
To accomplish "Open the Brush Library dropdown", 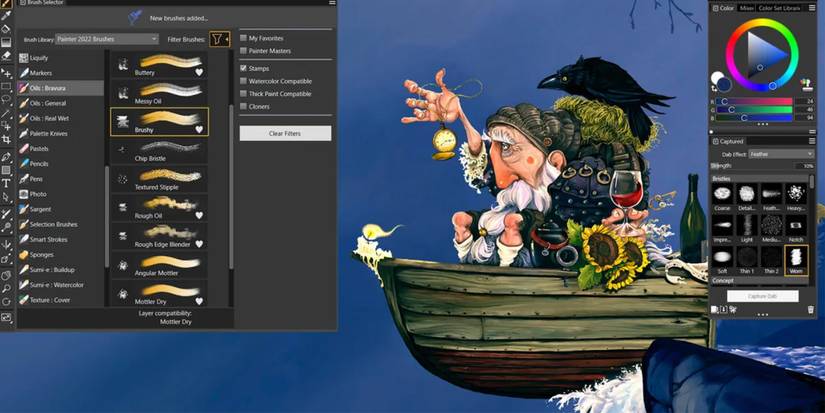I will click(105, 39).
